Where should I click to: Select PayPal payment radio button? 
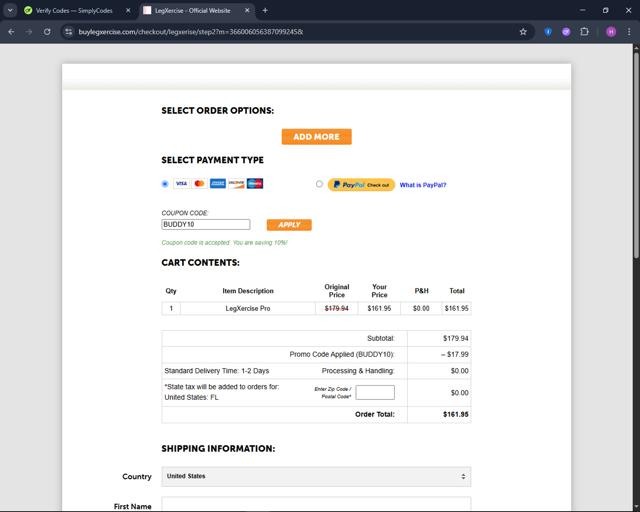tap(319, 184)
